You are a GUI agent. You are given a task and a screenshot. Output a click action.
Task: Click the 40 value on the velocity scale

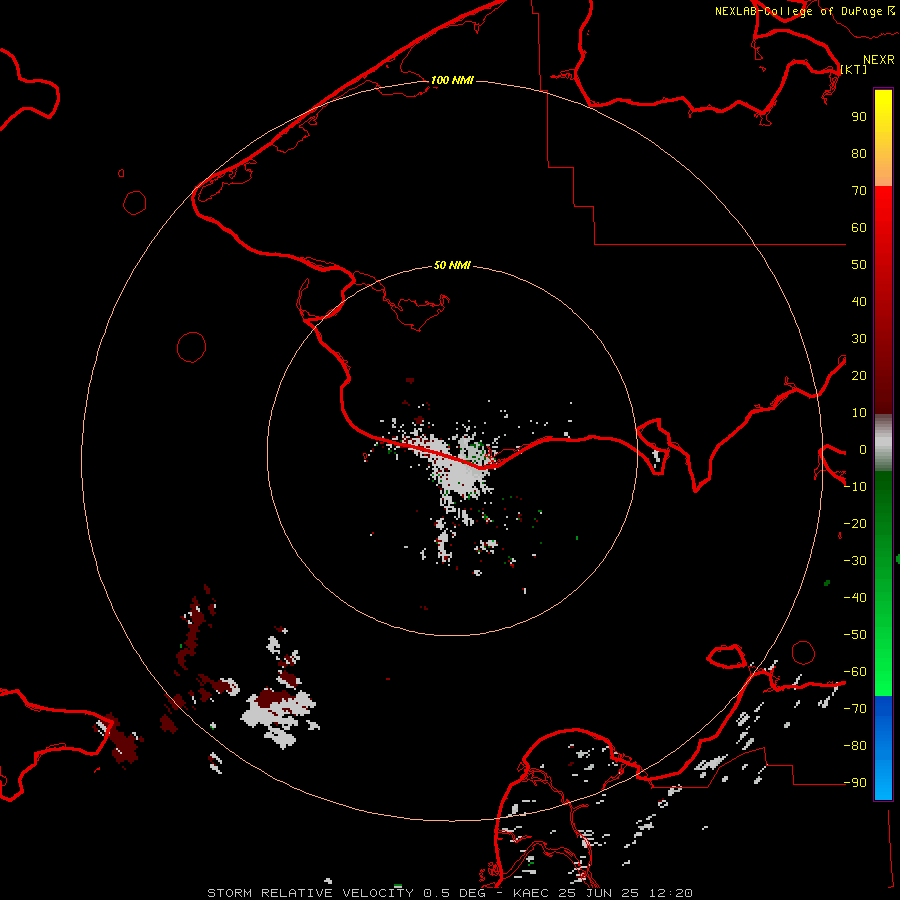pos(859,301)
